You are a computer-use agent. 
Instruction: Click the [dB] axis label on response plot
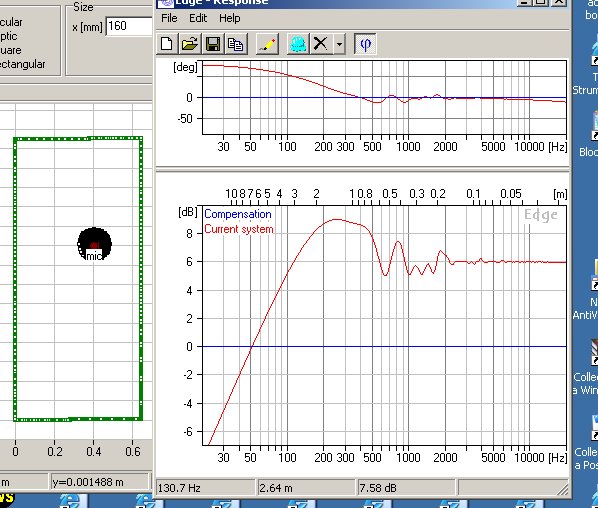coord(188,212)
